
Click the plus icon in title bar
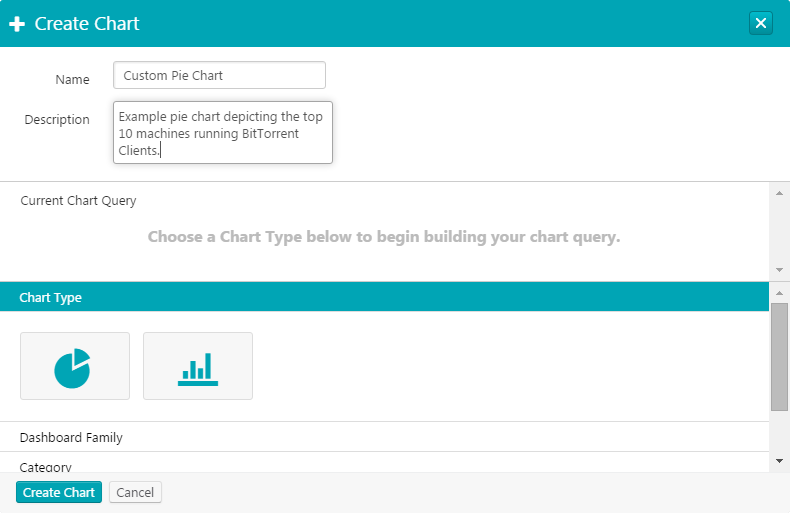click(17, 24)
